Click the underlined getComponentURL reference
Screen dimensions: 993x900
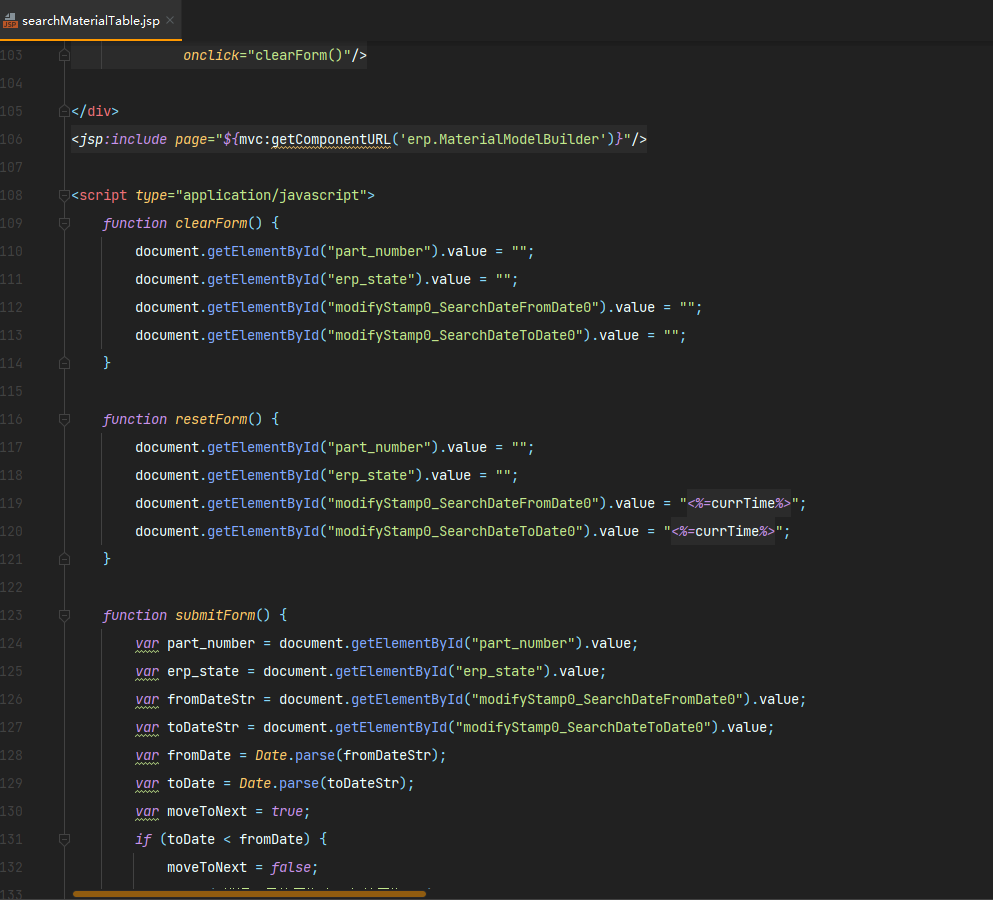click(331, 139)
